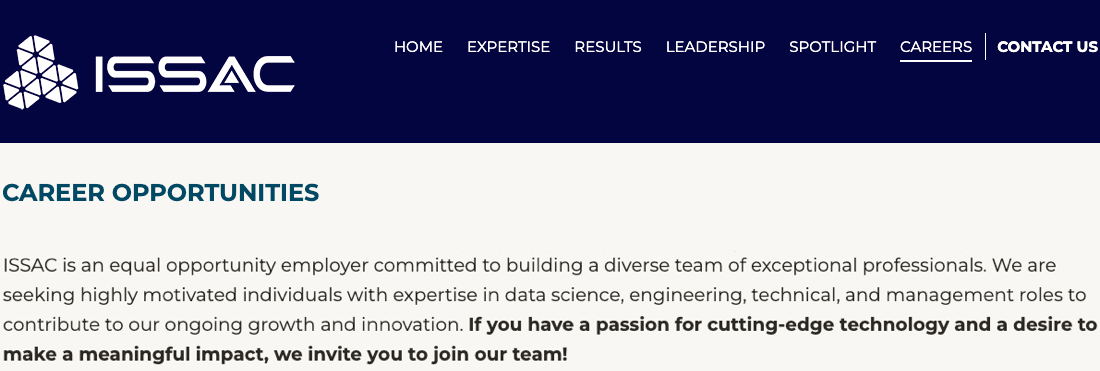Select SPOTLIGHT in the navigation bar
The image size is (1100, 371).
click(832, 47)
